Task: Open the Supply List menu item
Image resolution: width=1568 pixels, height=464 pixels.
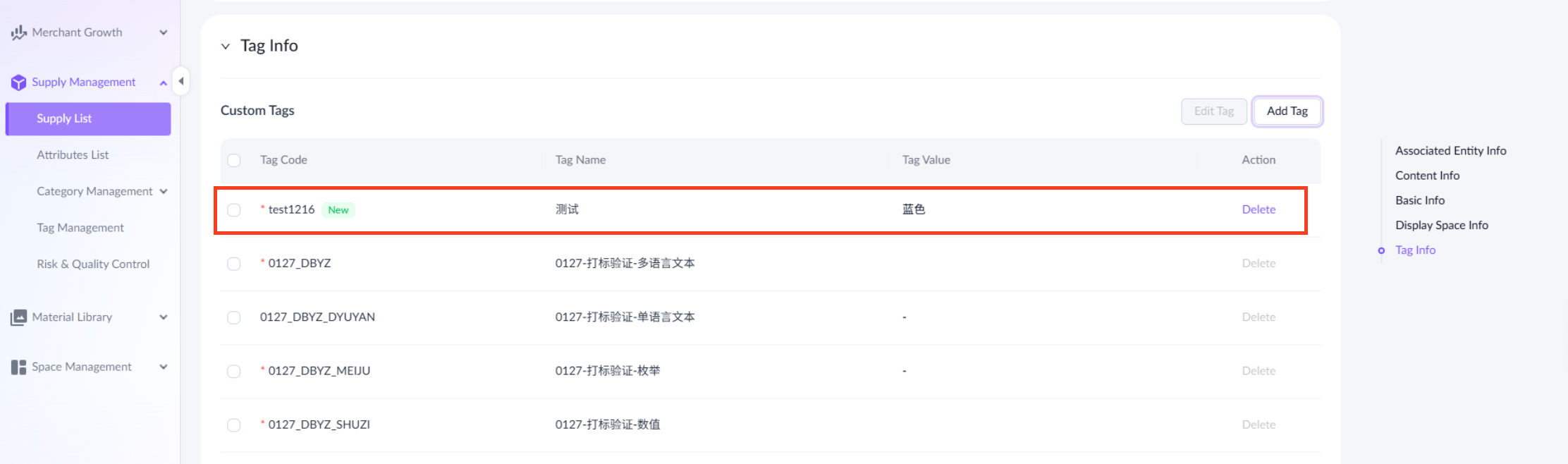Action: tap(64, 118)
